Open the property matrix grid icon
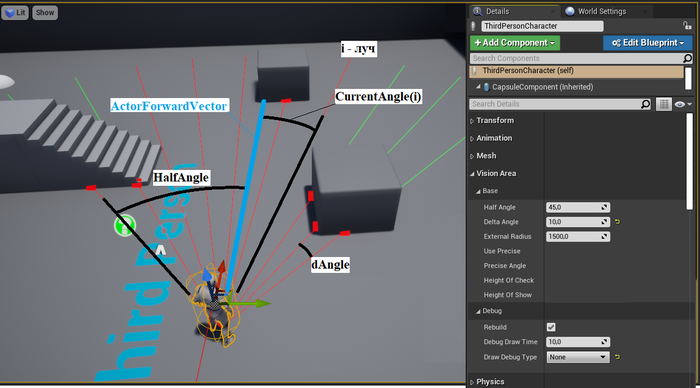700x388 pixels. [664, 104]
